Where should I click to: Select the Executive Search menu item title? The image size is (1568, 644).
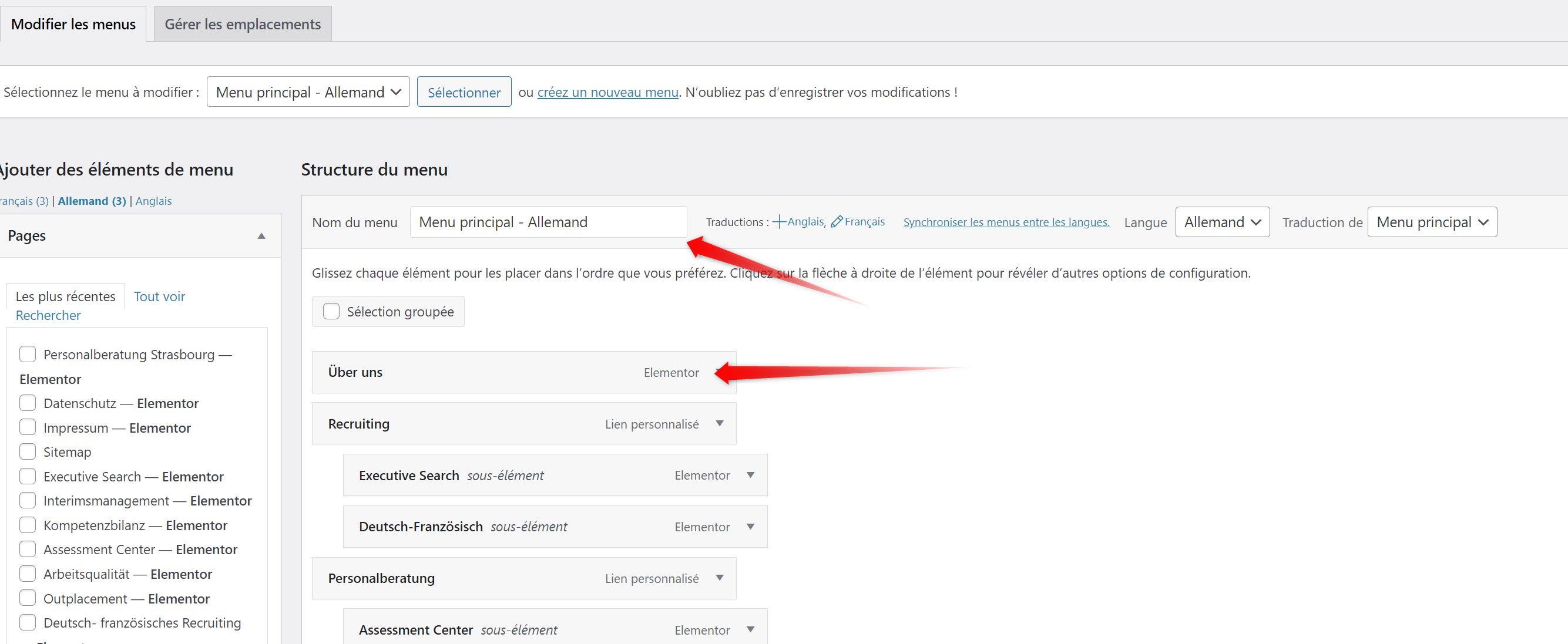coord(409,476)
